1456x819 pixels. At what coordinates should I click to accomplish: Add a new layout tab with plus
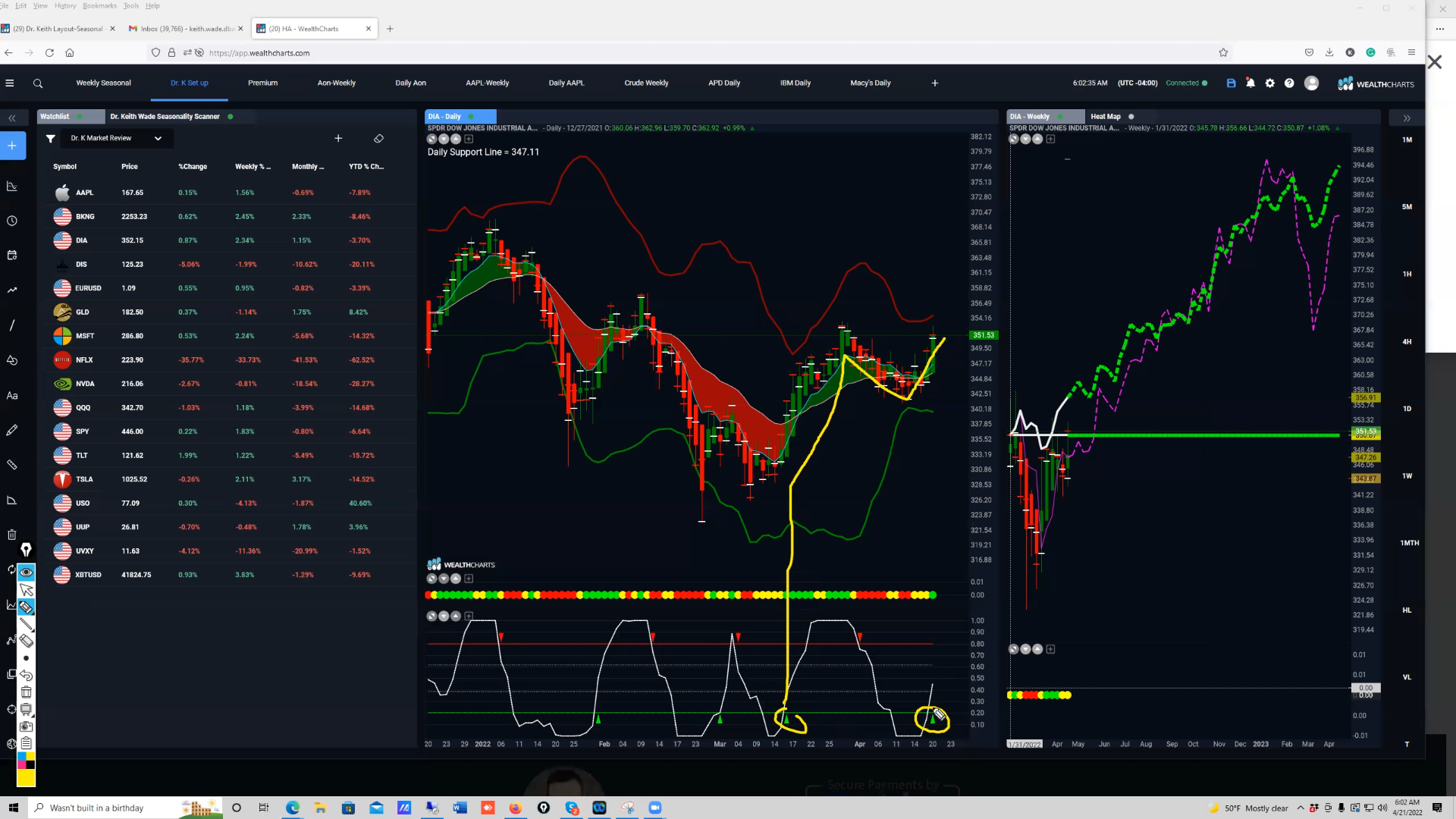click(934, 83)
